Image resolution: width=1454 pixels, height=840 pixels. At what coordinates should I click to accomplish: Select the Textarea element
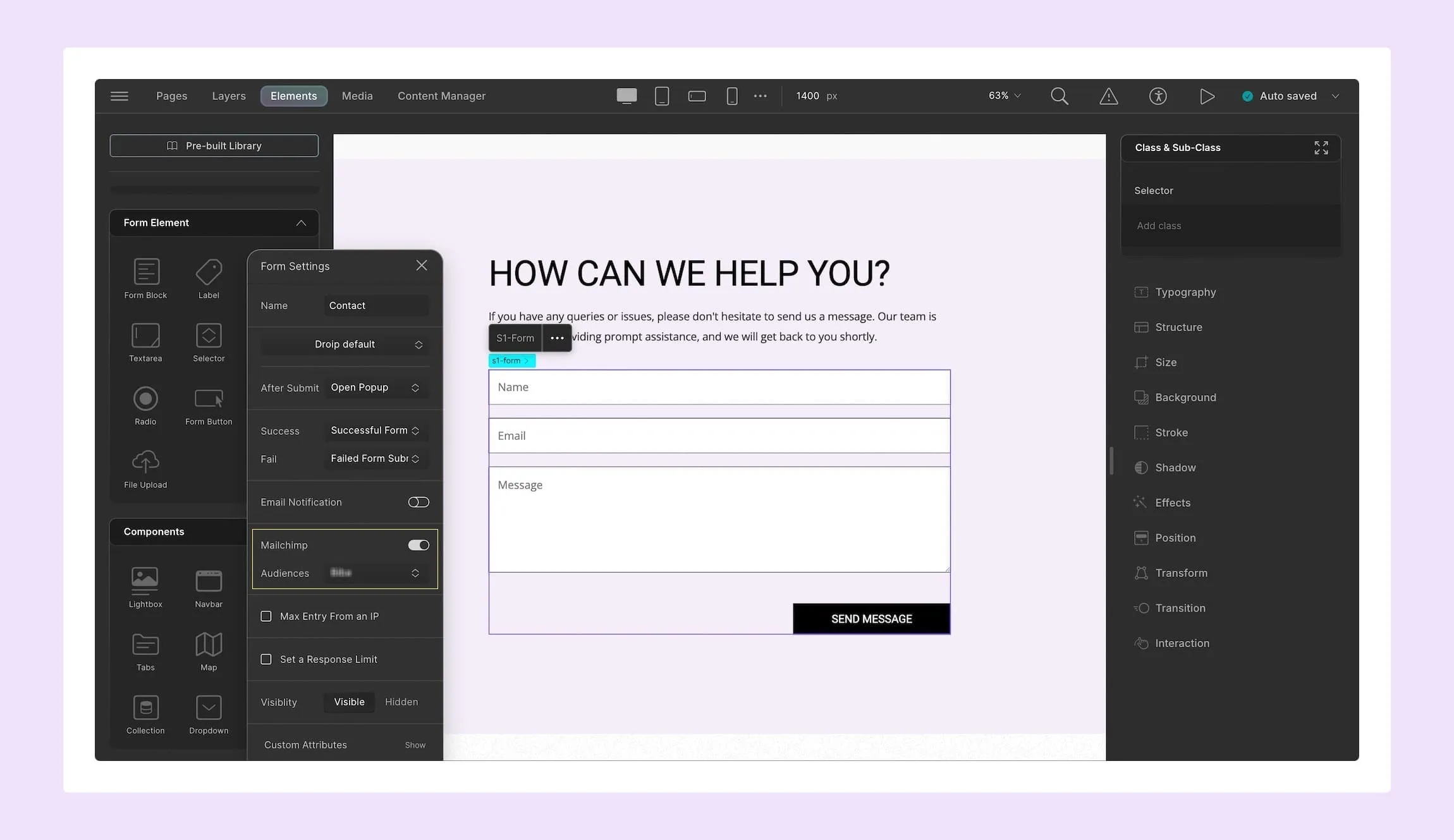145,342
